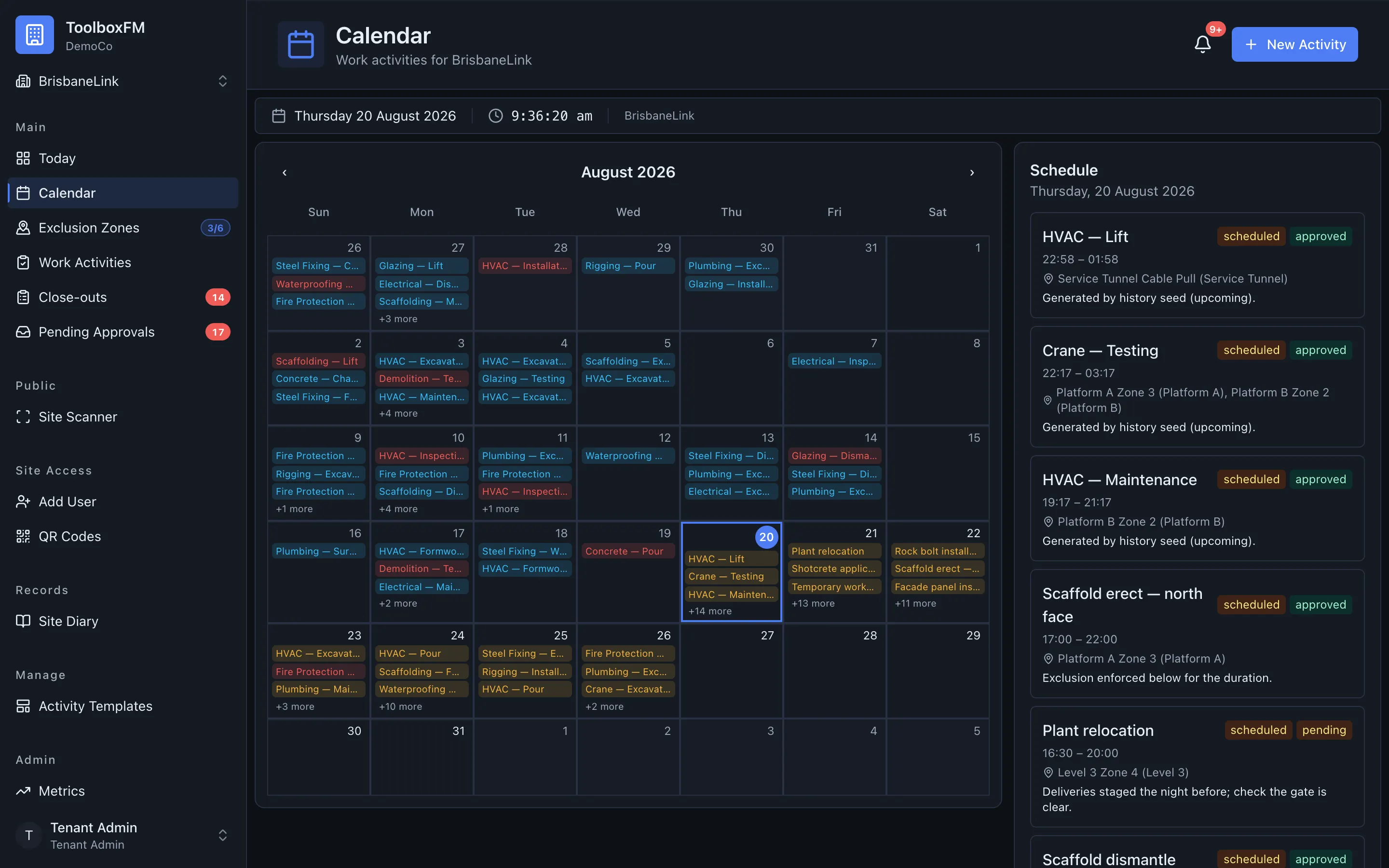The width and height of the screenshot is (1389, 868).
Task: Open Work Activities in the sidebar
Action: point(123,262)
